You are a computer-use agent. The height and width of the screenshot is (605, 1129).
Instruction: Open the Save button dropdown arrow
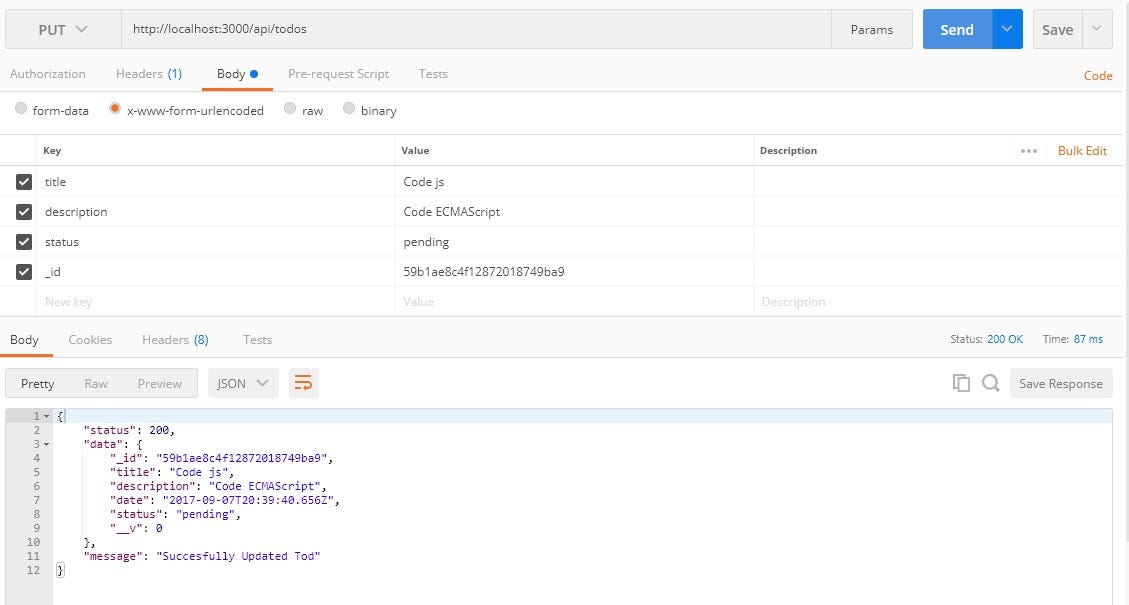pos(1095,29)
